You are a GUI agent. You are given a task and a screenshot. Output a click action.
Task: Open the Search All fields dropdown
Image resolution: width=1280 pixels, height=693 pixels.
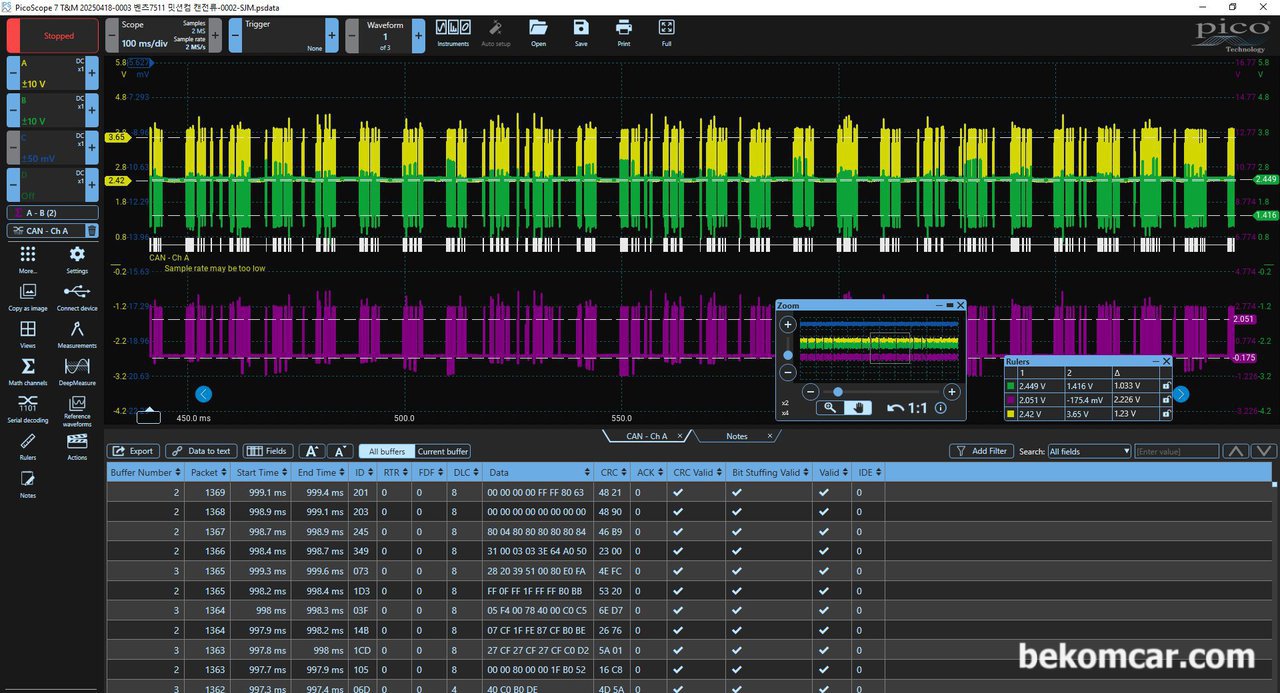click(x=1089, y=451)
